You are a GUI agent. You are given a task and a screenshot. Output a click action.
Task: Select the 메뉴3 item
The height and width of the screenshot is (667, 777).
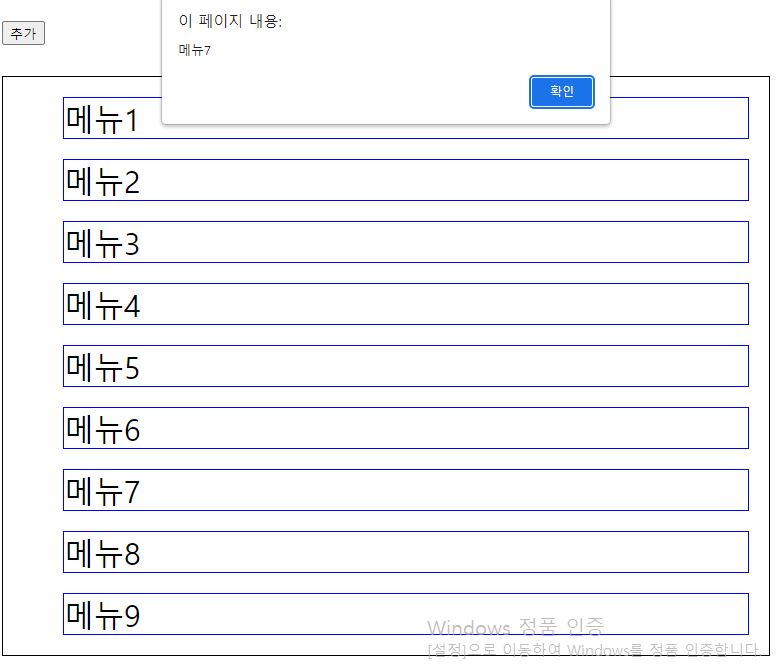coord(406,242)
